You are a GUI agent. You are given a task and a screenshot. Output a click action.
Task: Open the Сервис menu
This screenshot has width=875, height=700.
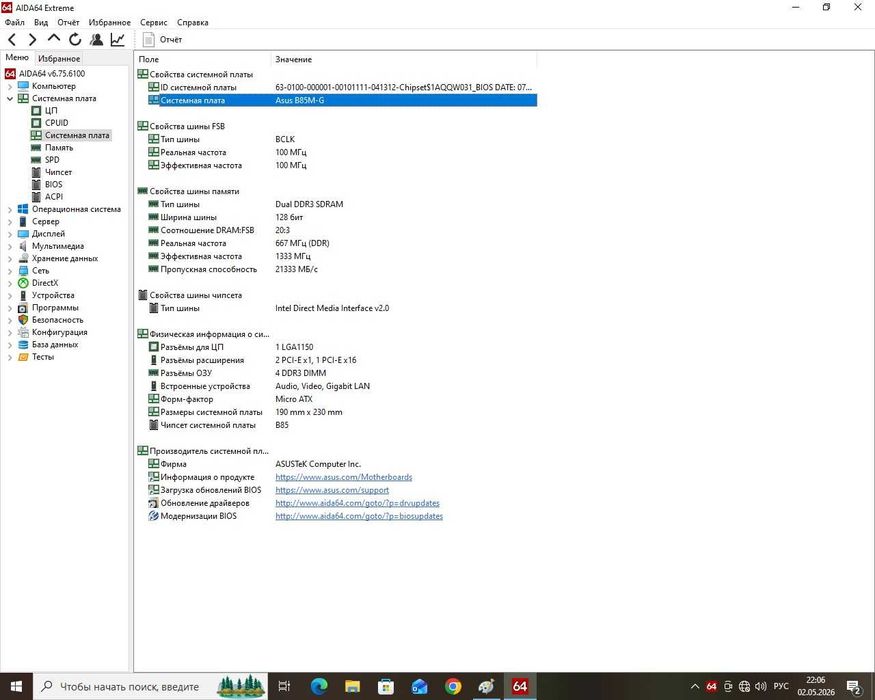point(153,22)
